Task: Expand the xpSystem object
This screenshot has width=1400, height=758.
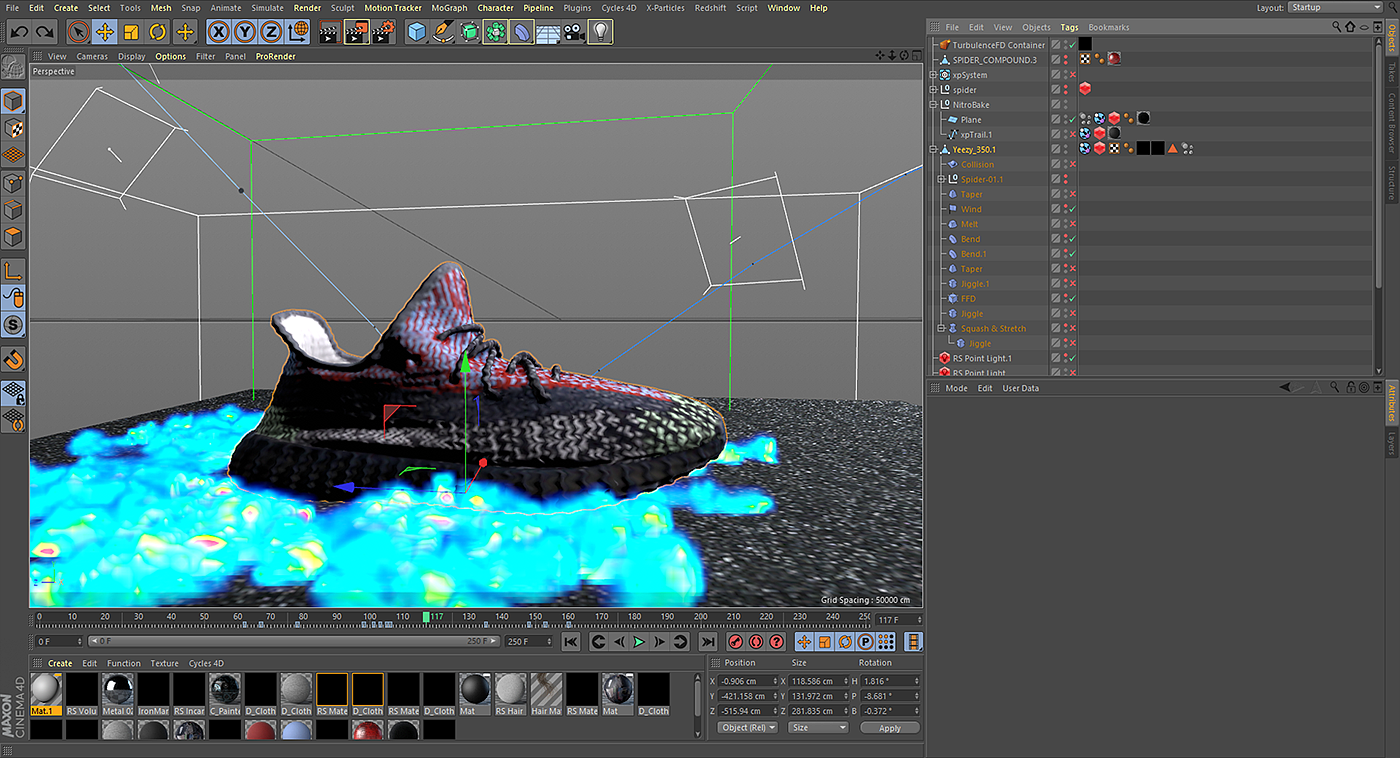Action: [x=933, y=75]
